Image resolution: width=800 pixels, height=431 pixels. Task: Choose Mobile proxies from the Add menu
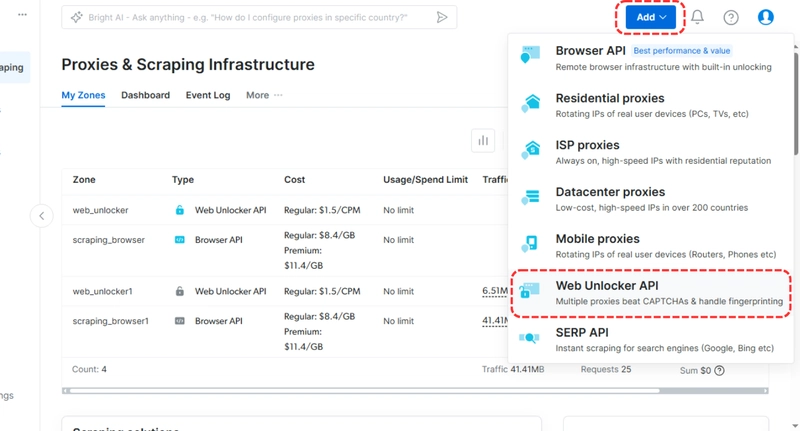point(651,246)
